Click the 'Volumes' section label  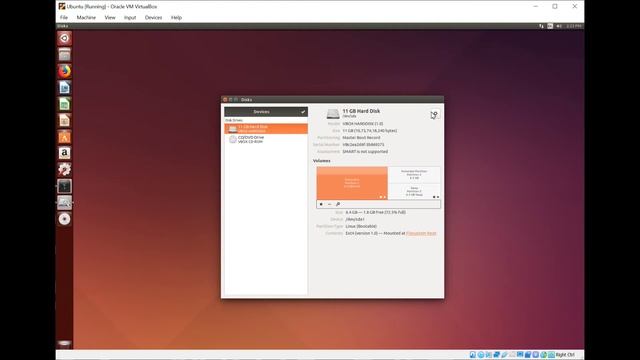click(x=322, y=161)
